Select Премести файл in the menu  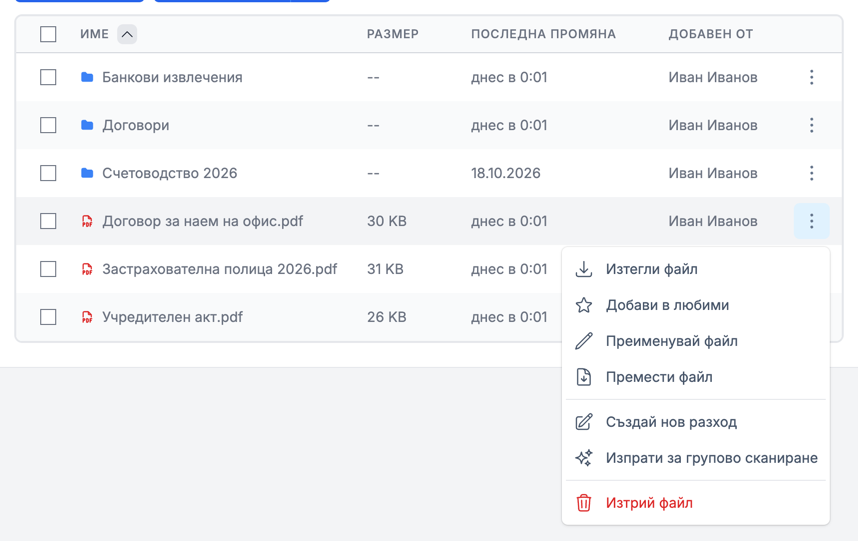[x=695, y=377]
